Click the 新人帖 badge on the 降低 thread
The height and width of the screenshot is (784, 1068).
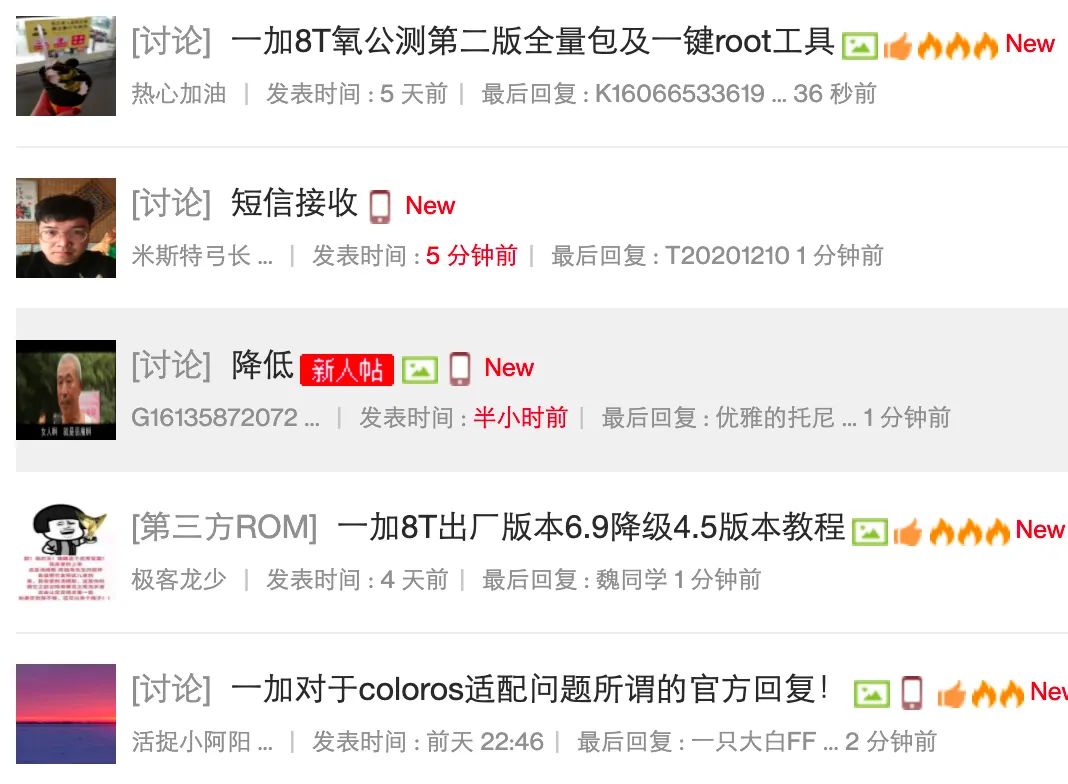[347, 370]
